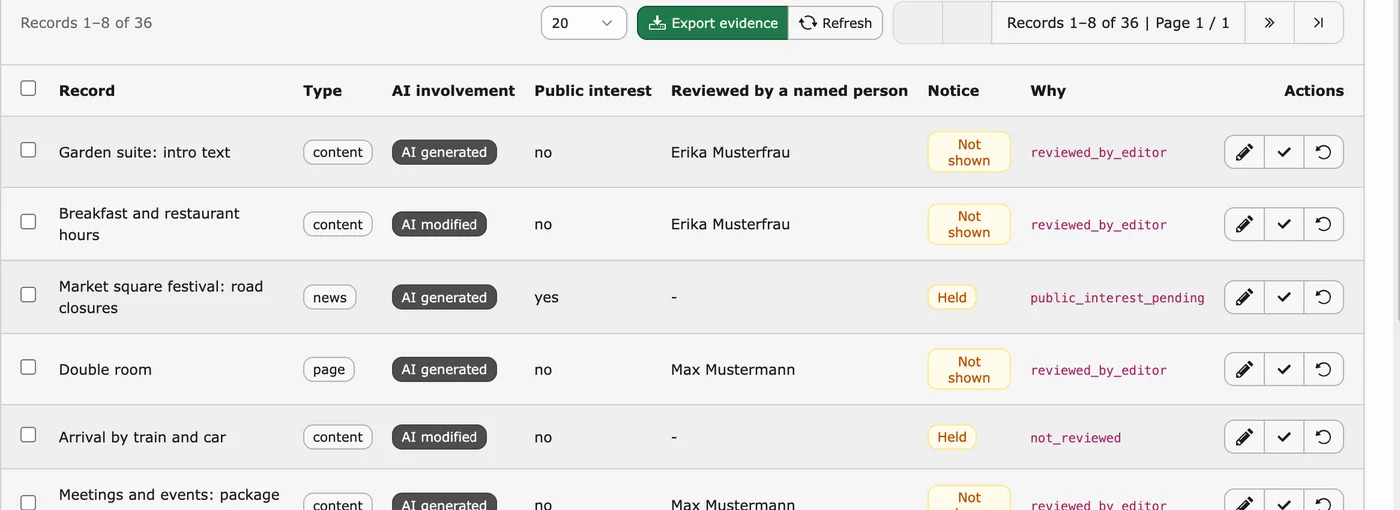
Task: Click the public_interest_pending reason code
Action: (x=1117, y=298)
